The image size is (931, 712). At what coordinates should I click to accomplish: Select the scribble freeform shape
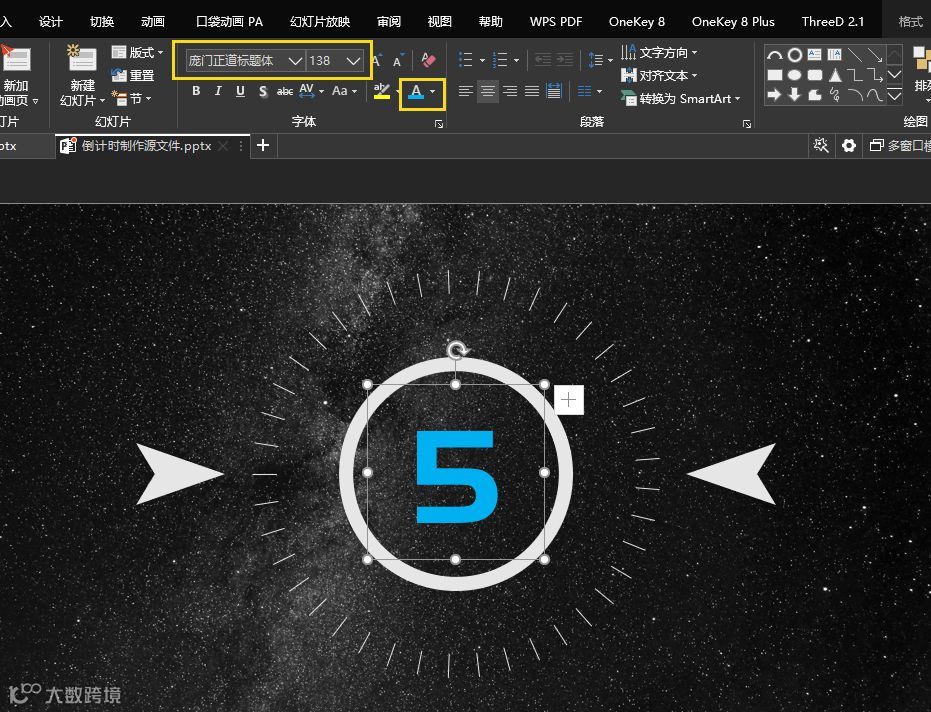click(x=835, y=94)
